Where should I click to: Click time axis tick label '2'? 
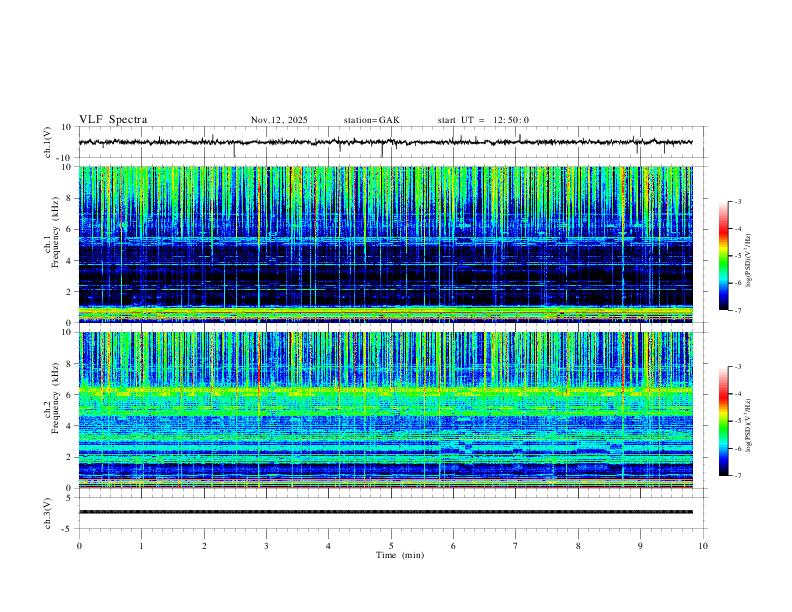coord(204,546)
